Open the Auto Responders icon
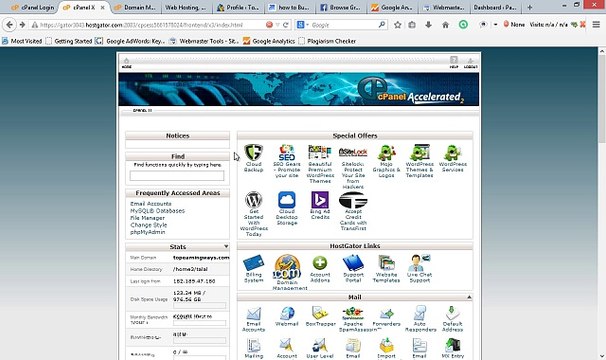The height and width of the screenshot is (360, 606). 419,314
